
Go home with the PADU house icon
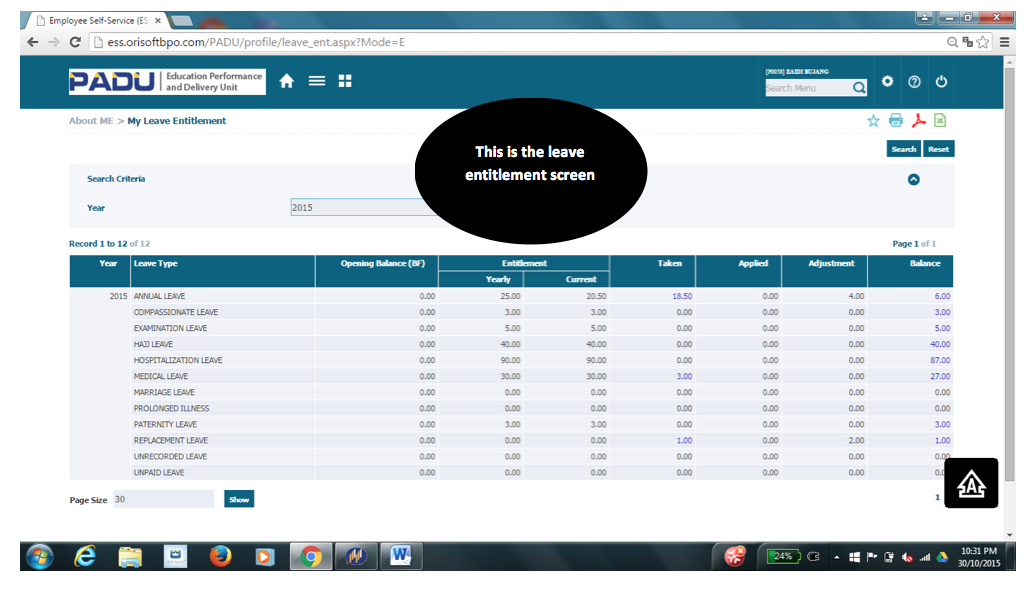[x=286, y=80]
